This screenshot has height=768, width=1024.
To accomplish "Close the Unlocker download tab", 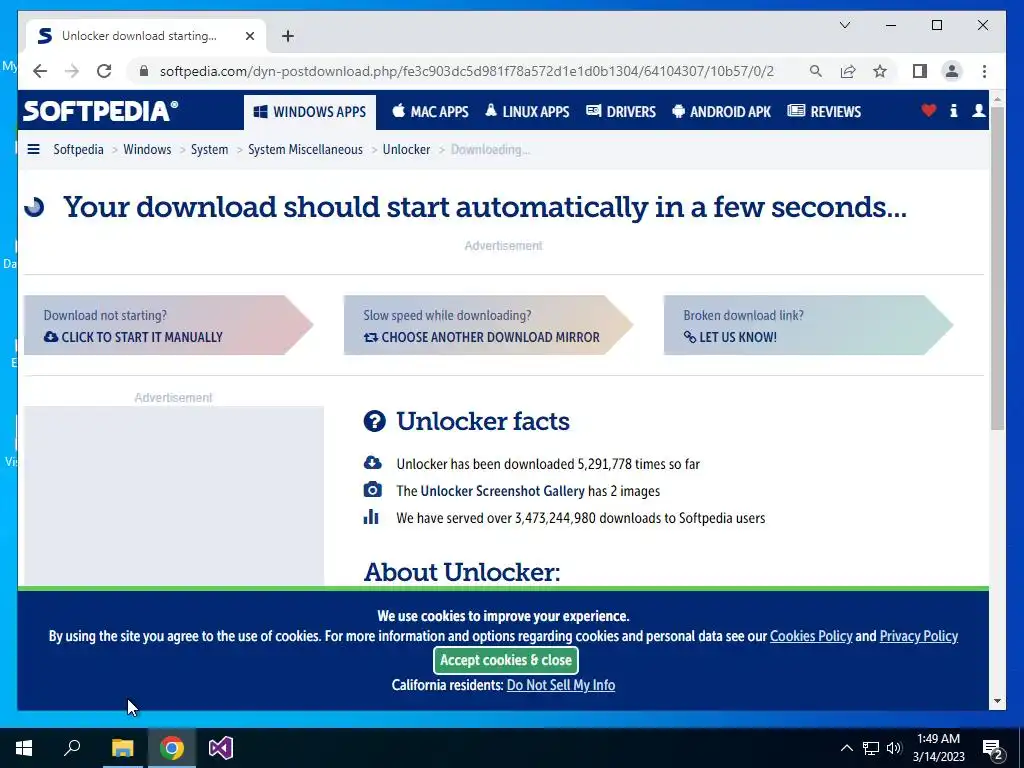I will tap(249, 36).
